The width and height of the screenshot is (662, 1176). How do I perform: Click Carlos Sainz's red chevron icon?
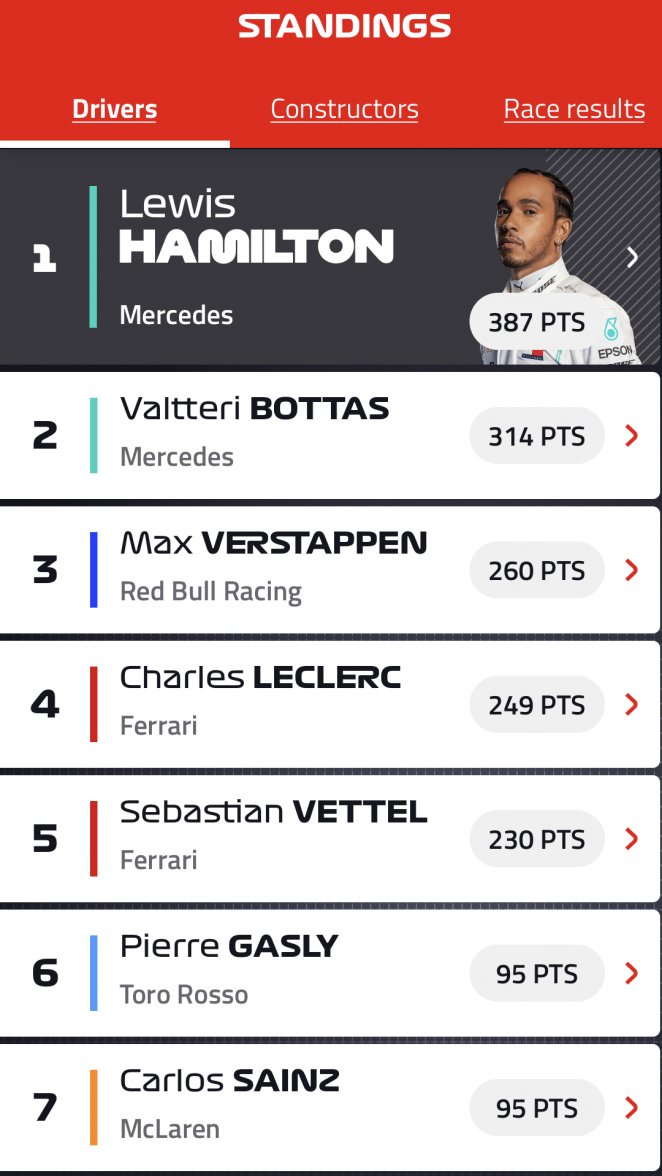[x=631, y=1108]
